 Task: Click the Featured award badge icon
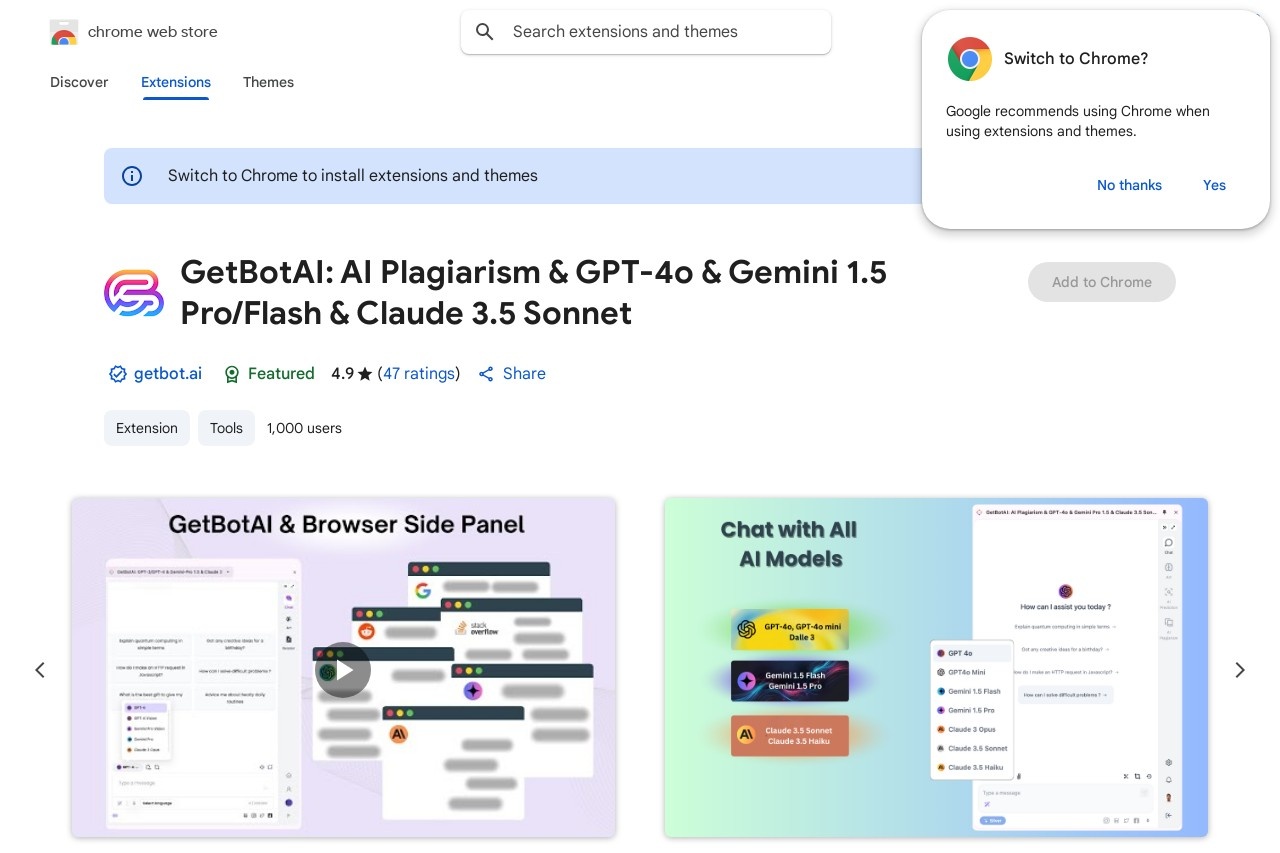tap(232, 374)
